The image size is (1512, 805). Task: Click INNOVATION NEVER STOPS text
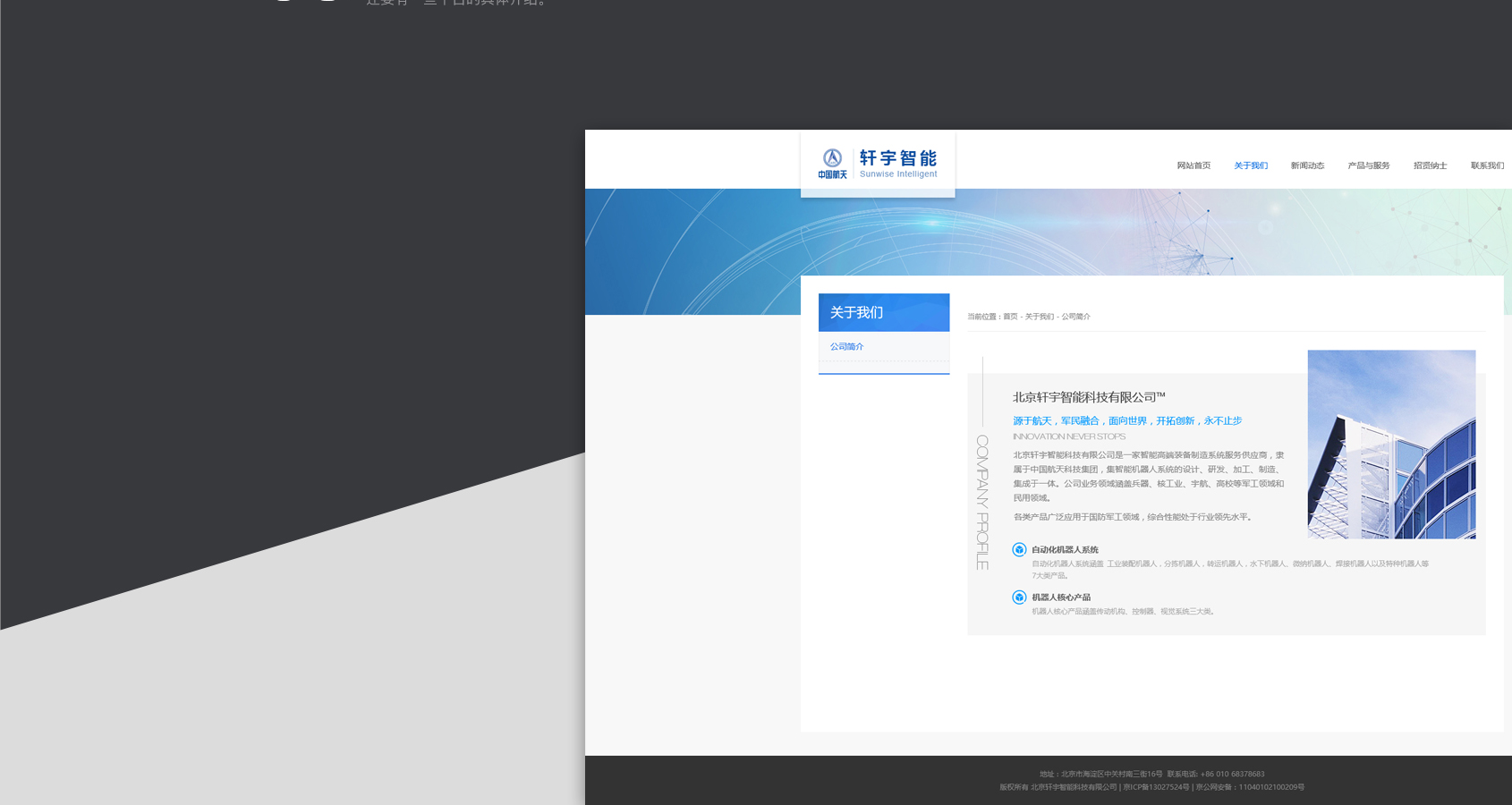click(x=1069, y=436)
